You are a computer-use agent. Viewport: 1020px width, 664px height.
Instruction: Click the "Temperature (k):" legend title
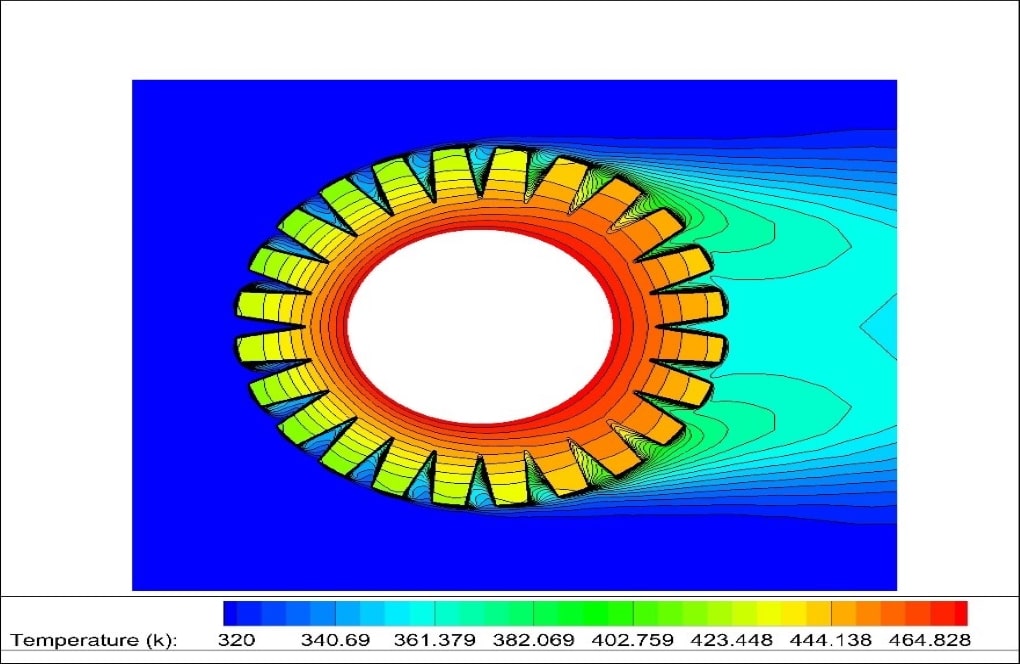click(x=94, y=639)
